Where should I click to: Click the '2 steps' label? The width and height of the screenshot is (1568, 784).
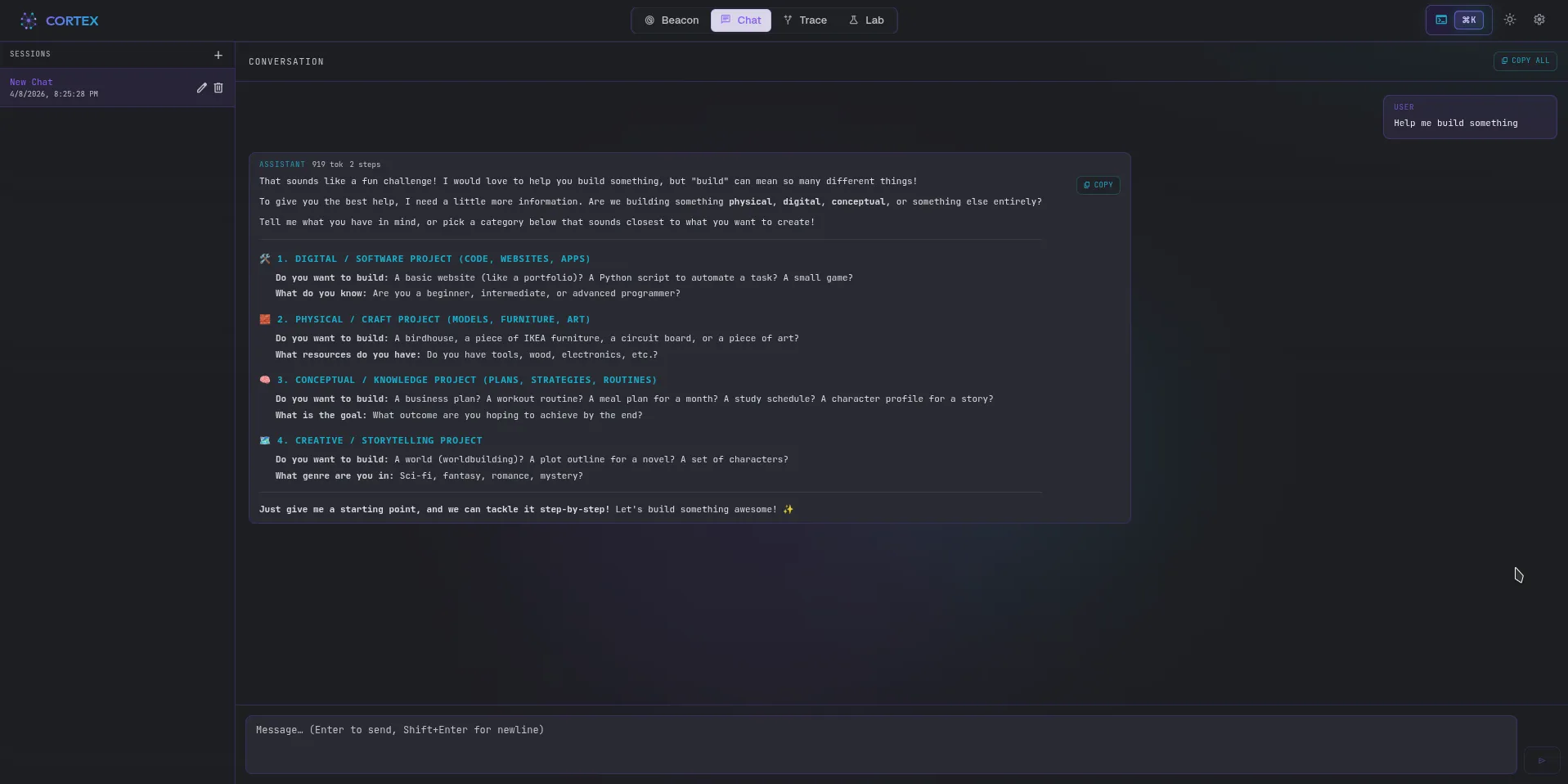(365, 164)
